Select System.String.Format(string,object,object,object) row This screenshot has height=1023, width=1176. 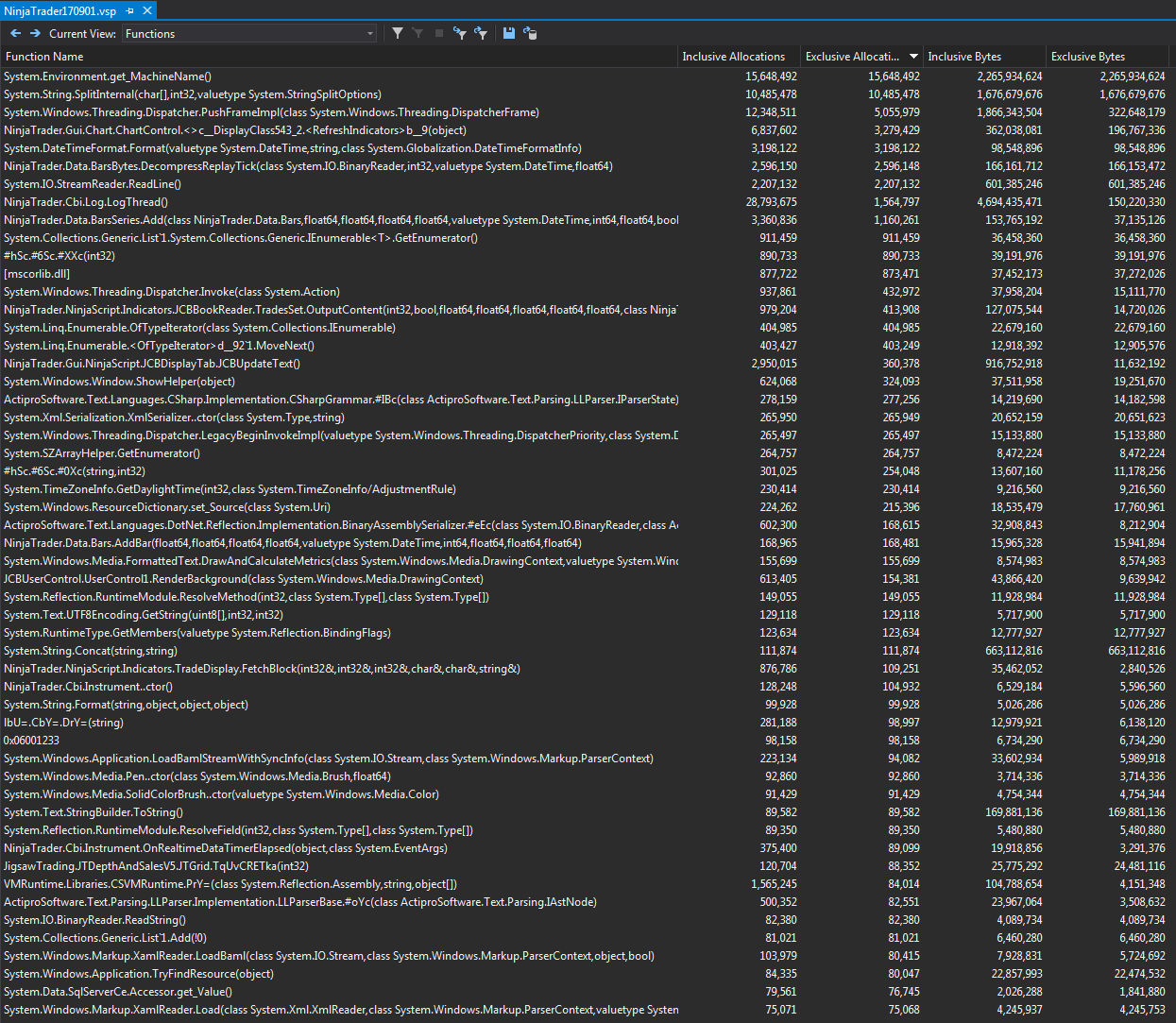click(586, 705)
